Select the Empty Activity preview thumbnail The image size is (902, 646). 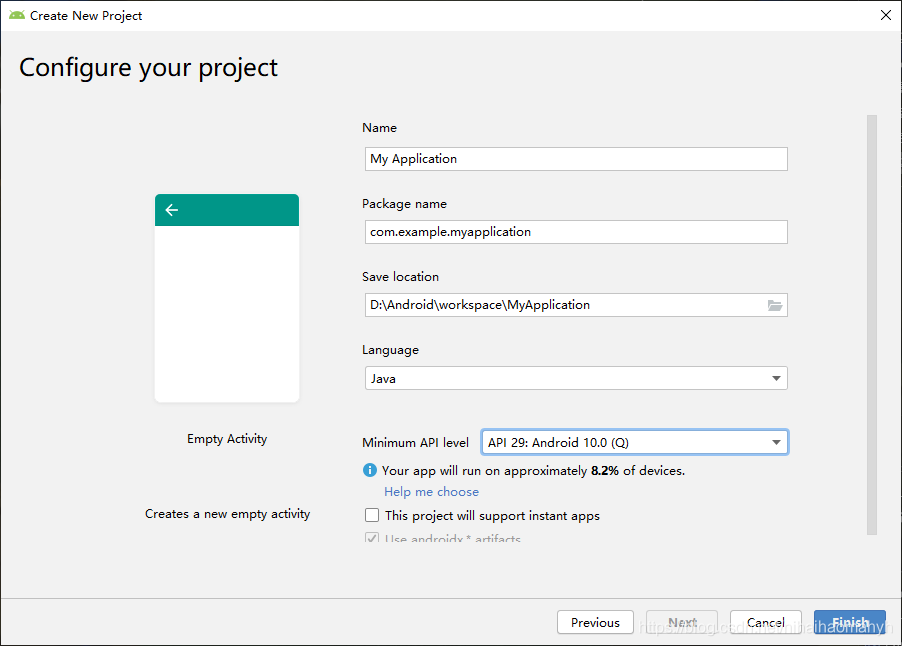[x=227, y=298]
